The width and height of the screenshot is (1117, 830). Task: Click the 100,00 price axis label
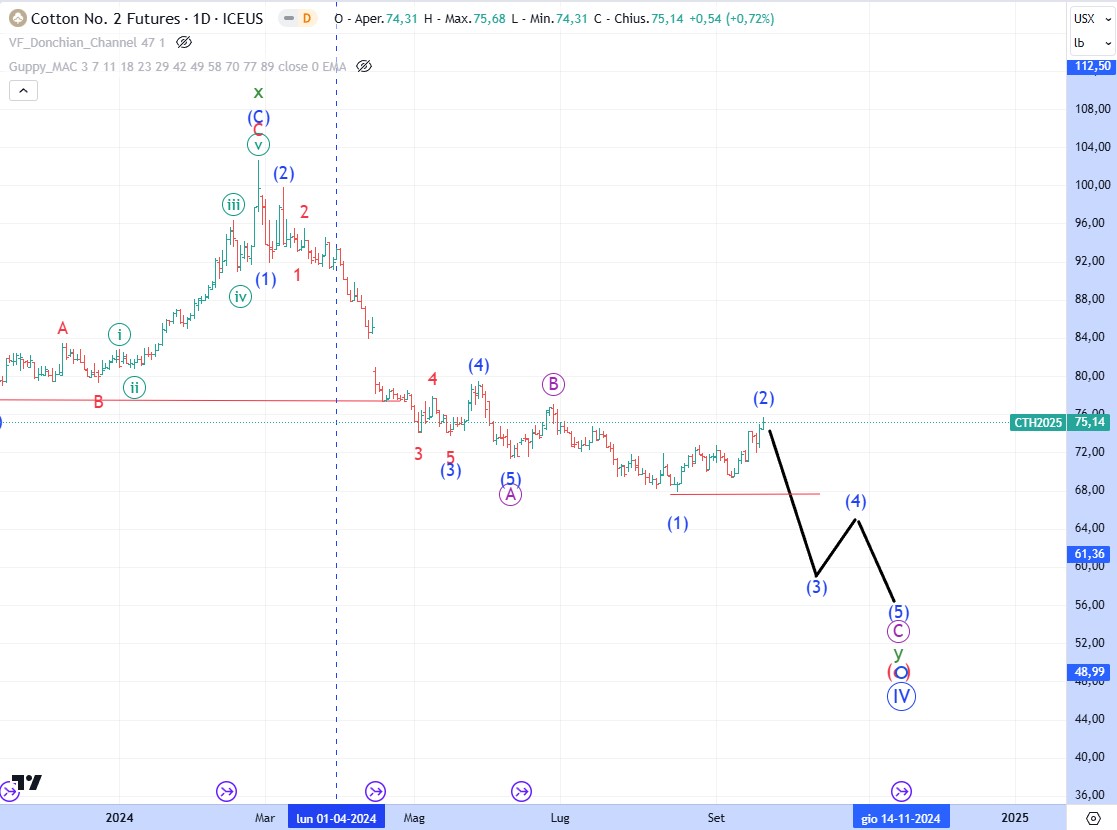[1093, 185]
